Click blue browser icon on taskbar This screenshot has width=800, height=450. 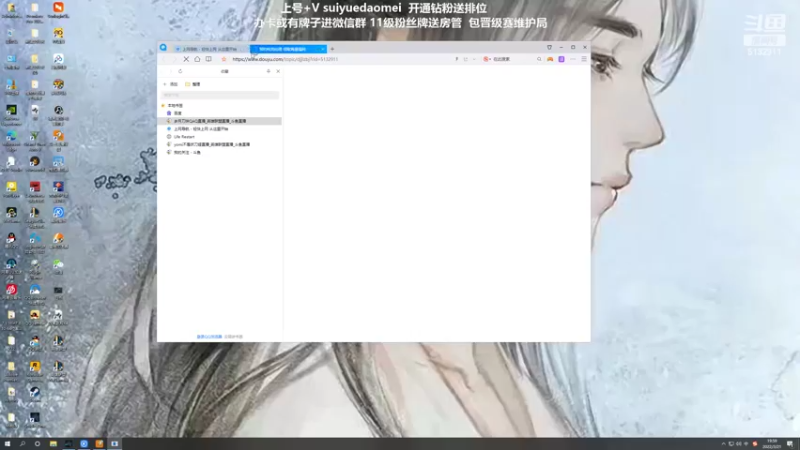point(84,444)
